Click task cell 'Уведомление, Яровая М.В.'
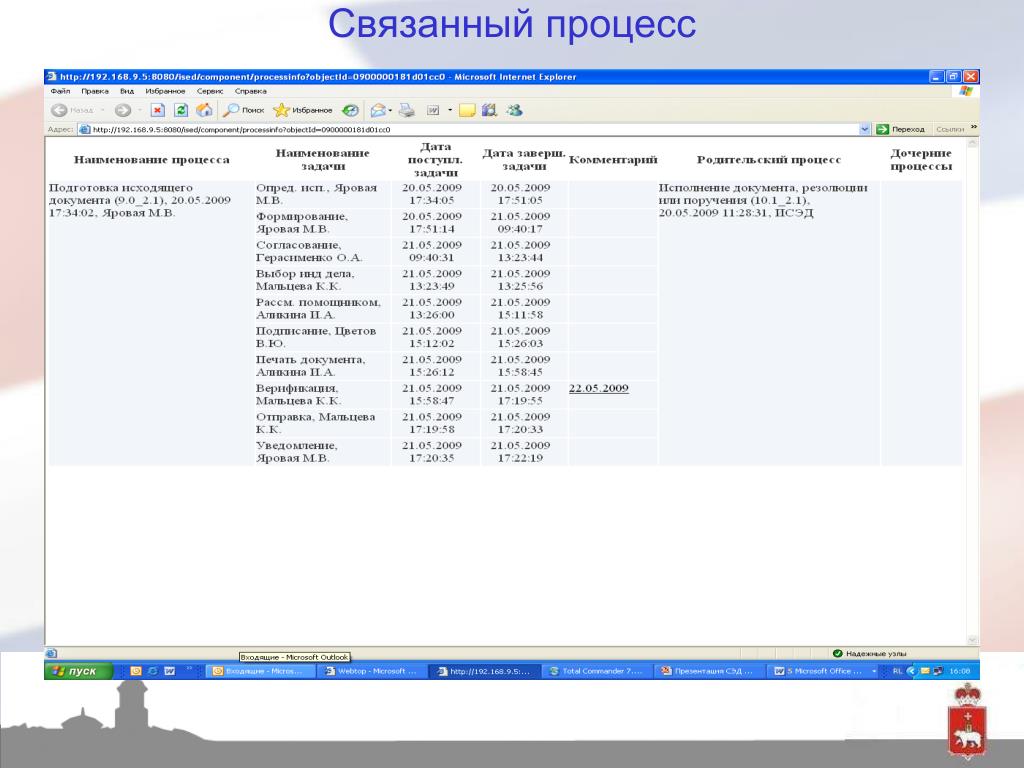This screenshot has width=1024, height=768. (323, 452)
